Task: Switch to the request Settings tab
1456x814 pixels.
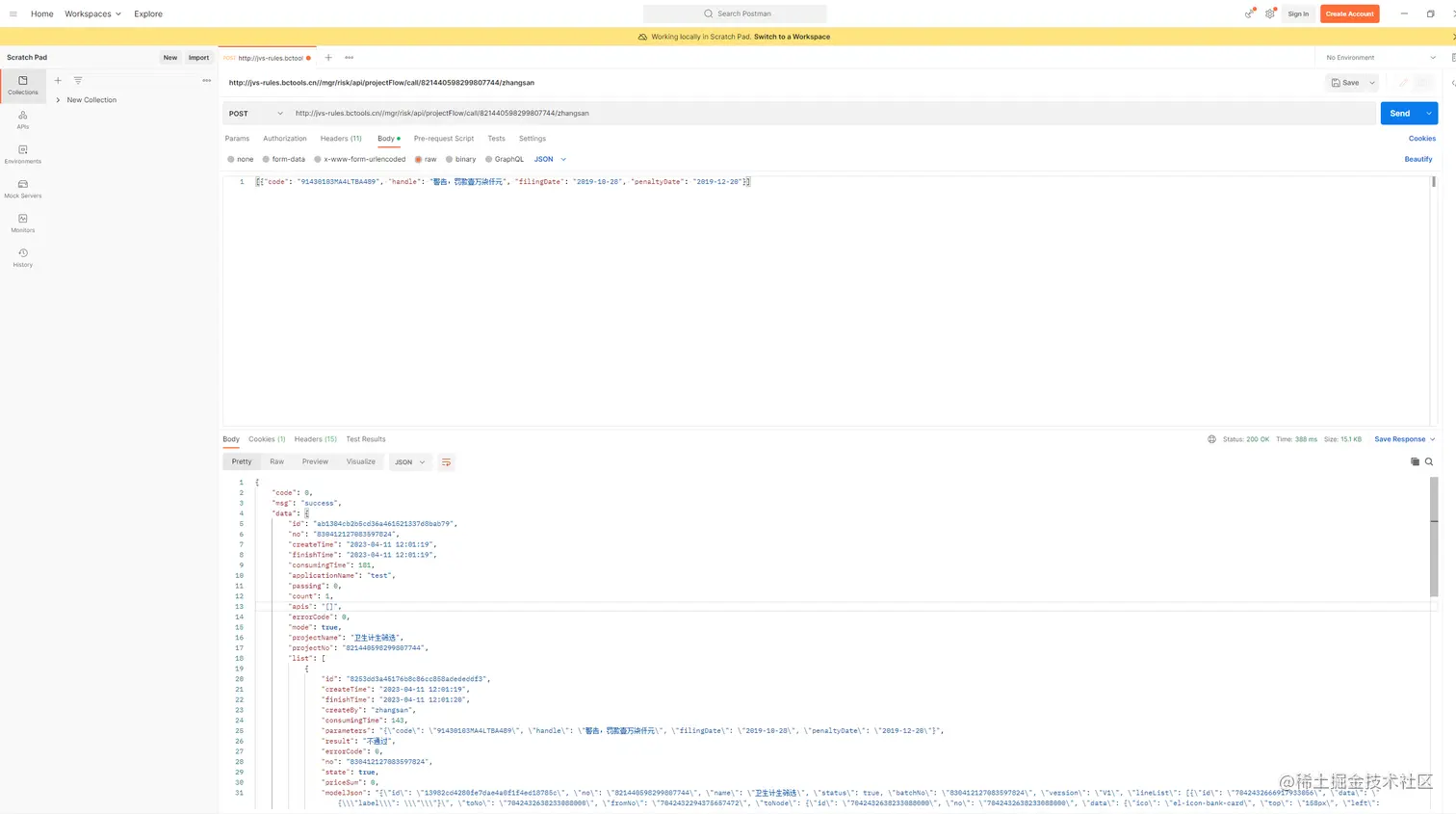Action: [533, 139]
